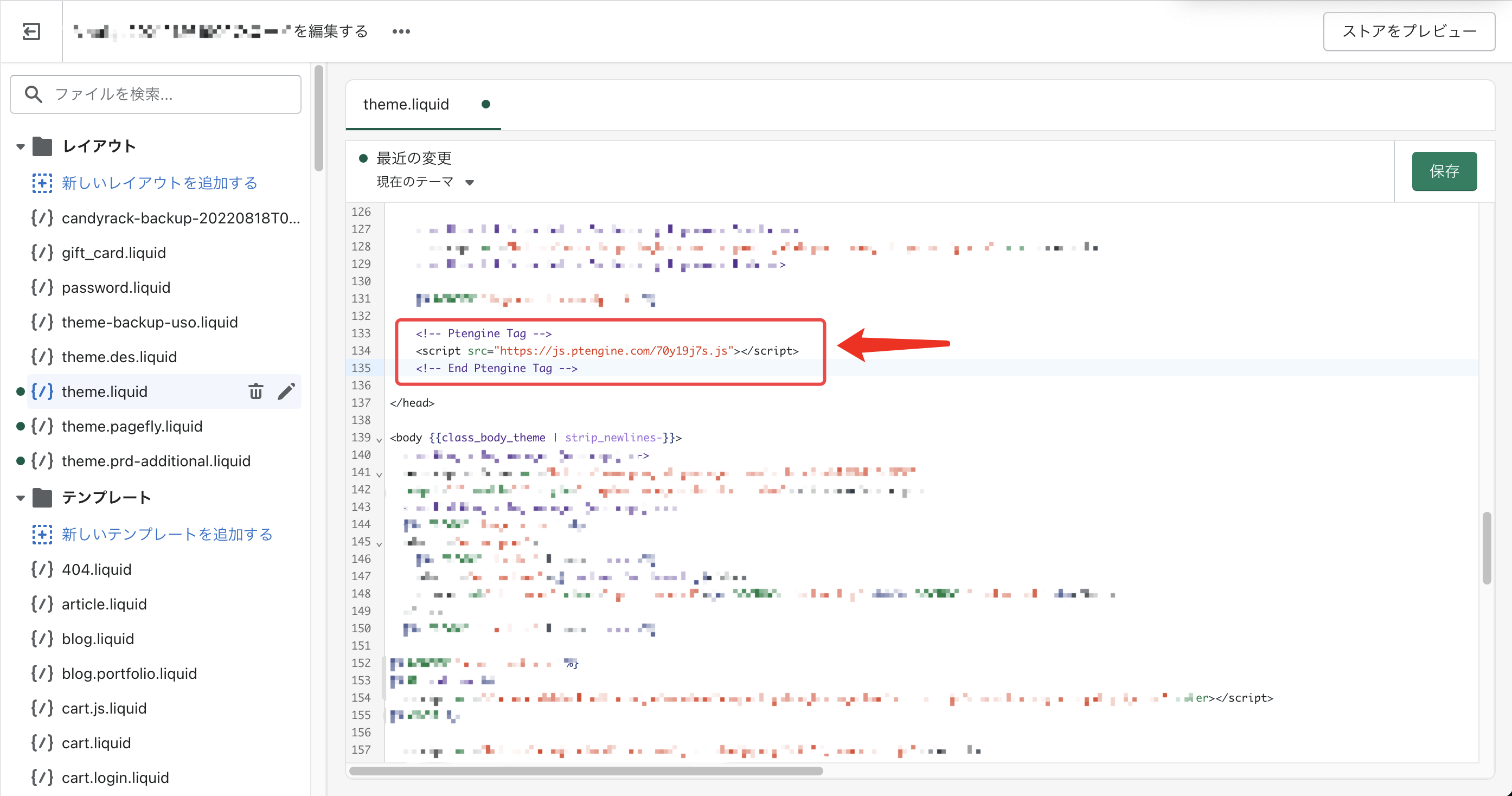Fold code at line 141 arrow

coord(379,474)
